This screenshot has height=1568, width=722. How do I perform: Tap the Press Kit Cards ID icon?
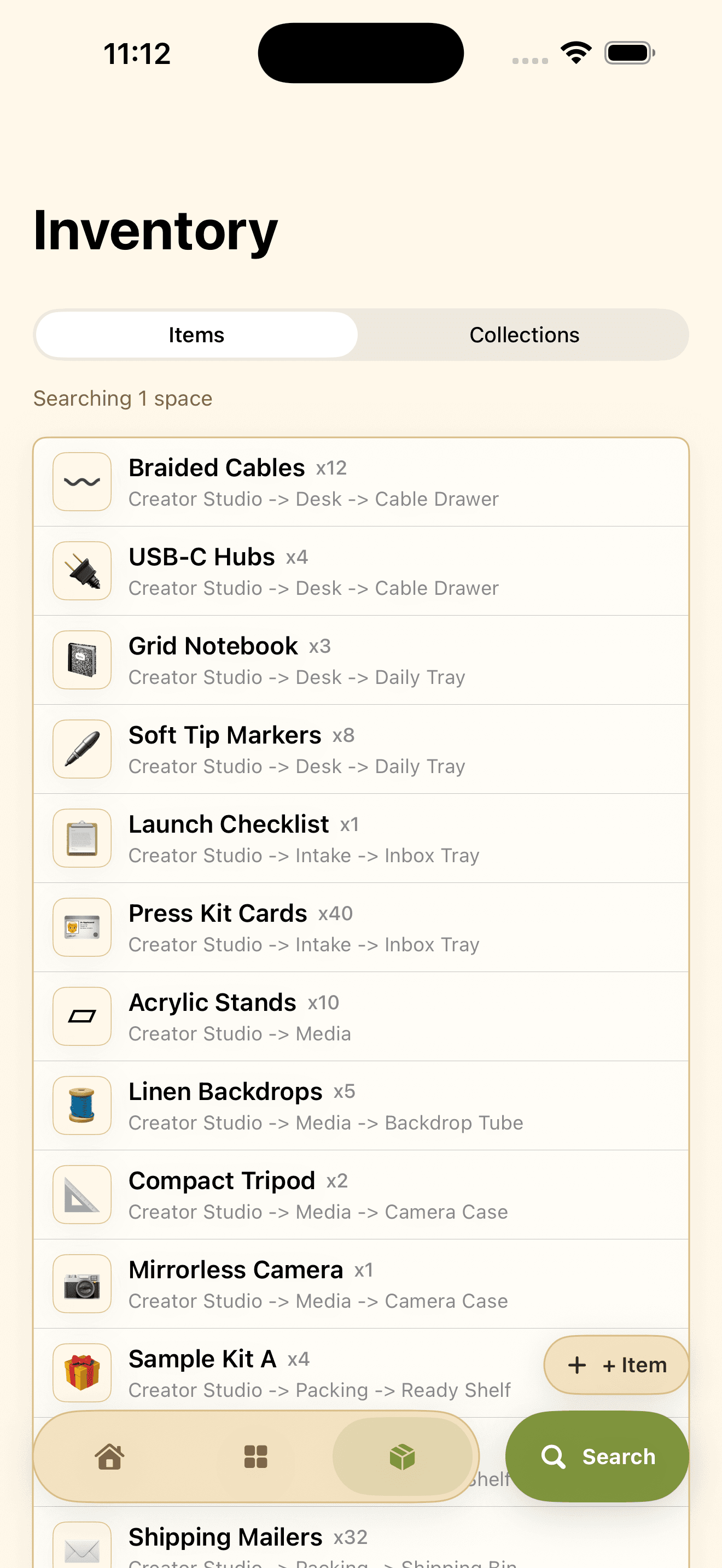[82, 927]
